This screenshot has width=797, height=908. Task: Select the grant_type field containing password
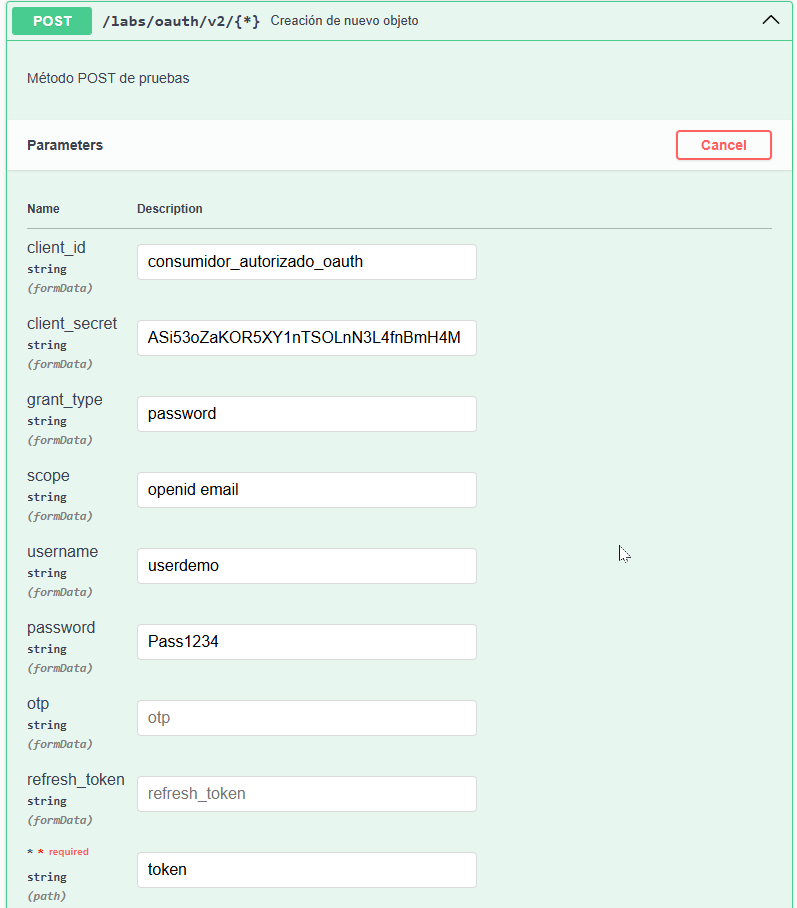pyautogui.click(x=306, y=414)
